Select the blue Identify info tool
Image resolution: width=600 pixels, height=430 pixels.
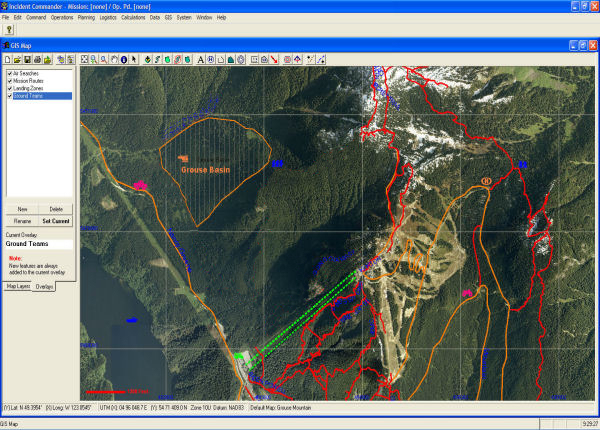click(x=124, y=59)
